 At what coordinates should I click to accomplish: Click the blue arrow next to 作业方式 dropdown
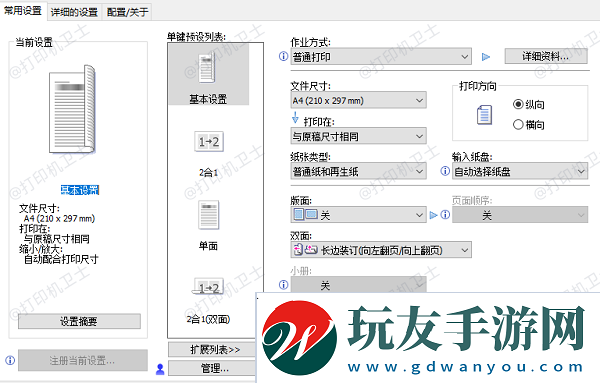[x=486, y=57]
